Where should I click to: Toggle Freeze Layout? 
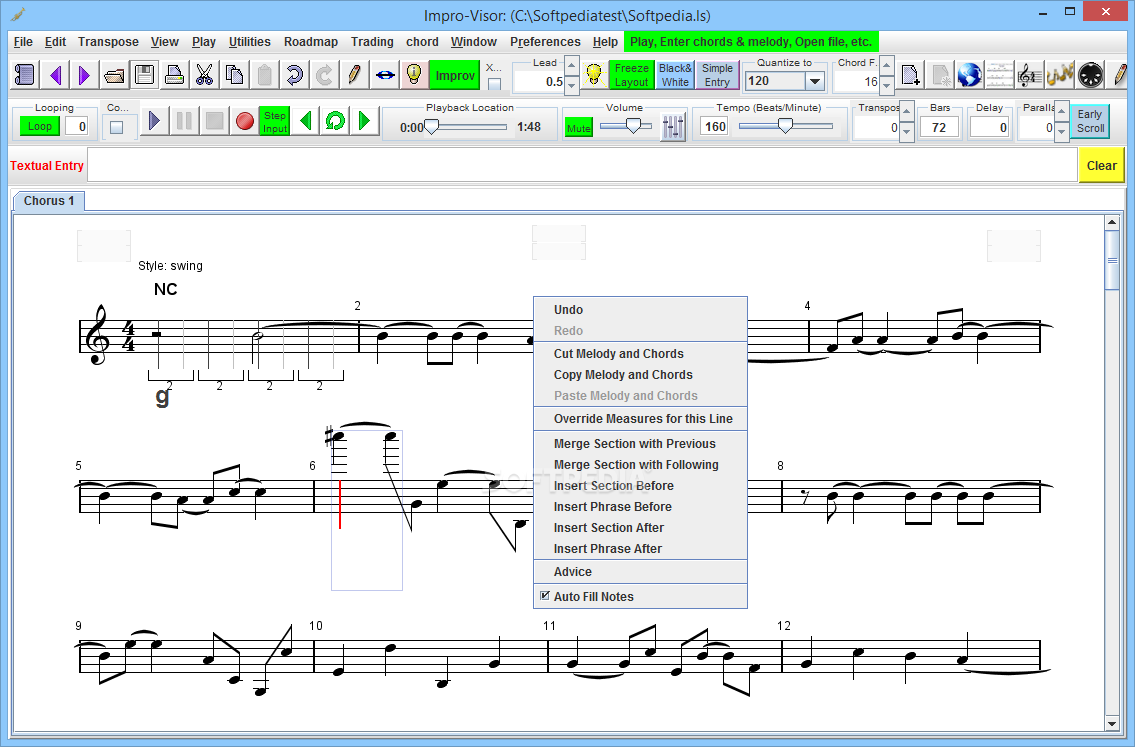coord(631,75)
